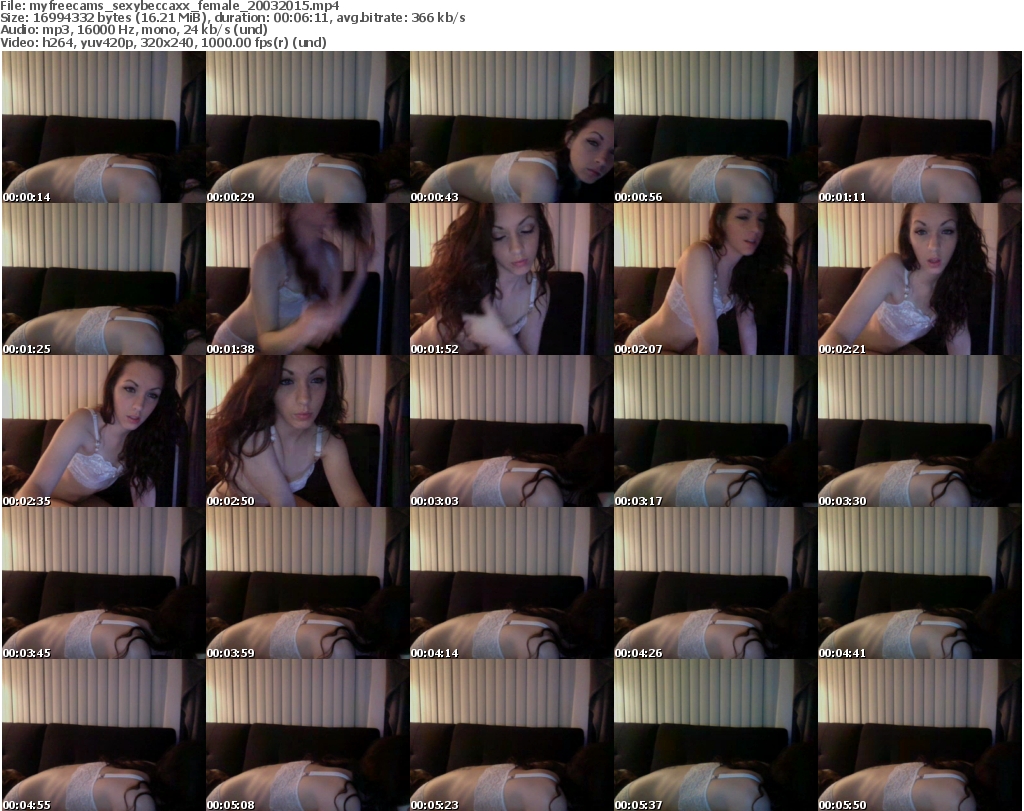This screenshot has height=811, width=1024.
Task: Choose the thumbnail at 00:02:07
Action: 715,279
